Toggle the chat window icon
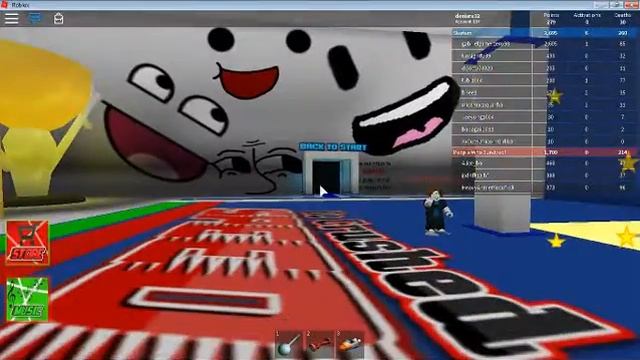Screen dimensions: 640x360 click(x=35, y=18)
